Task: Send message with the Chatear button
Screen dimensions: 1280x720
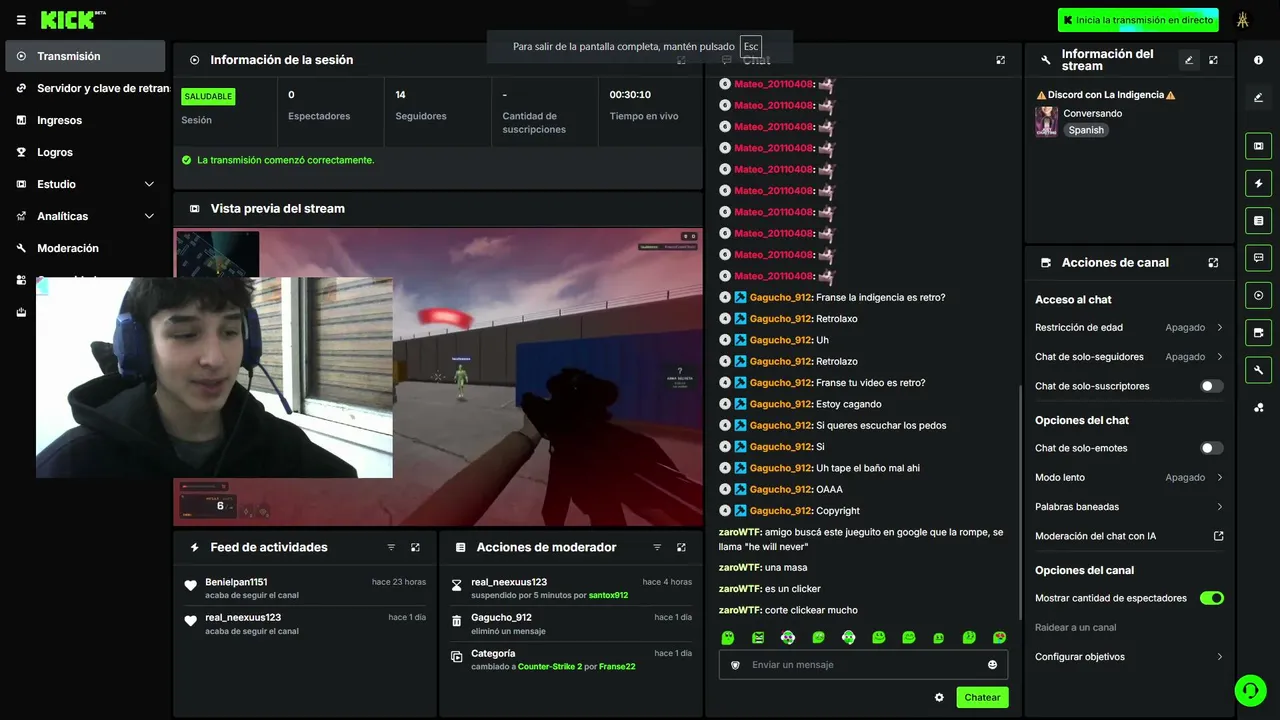Action: 982,698
